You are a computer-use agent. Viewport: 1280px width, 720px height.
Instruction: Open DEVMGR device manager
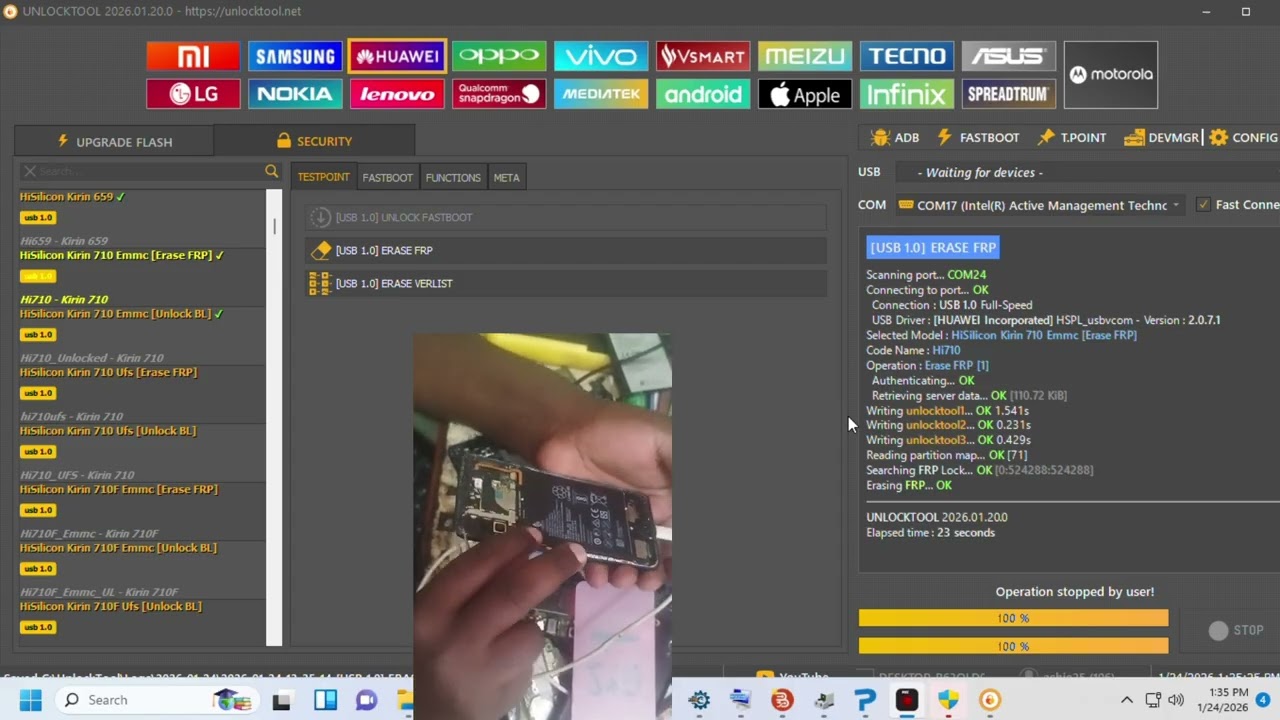[x=1161, y=138]
